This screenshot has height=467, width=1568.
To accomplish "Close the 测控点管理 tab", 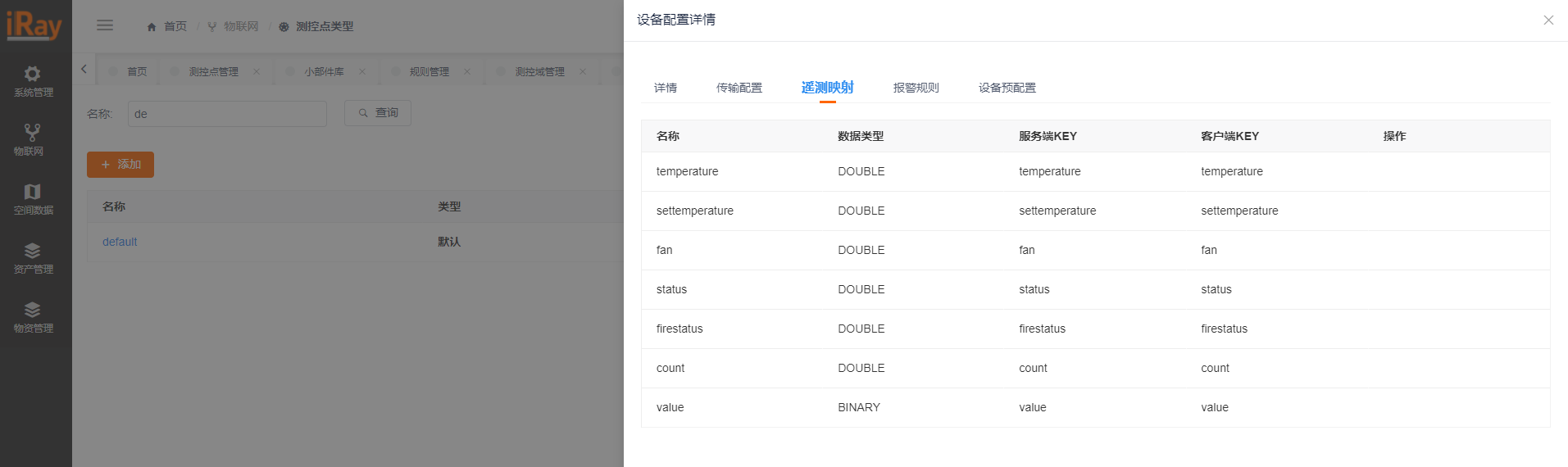I will tap(257, 71).
